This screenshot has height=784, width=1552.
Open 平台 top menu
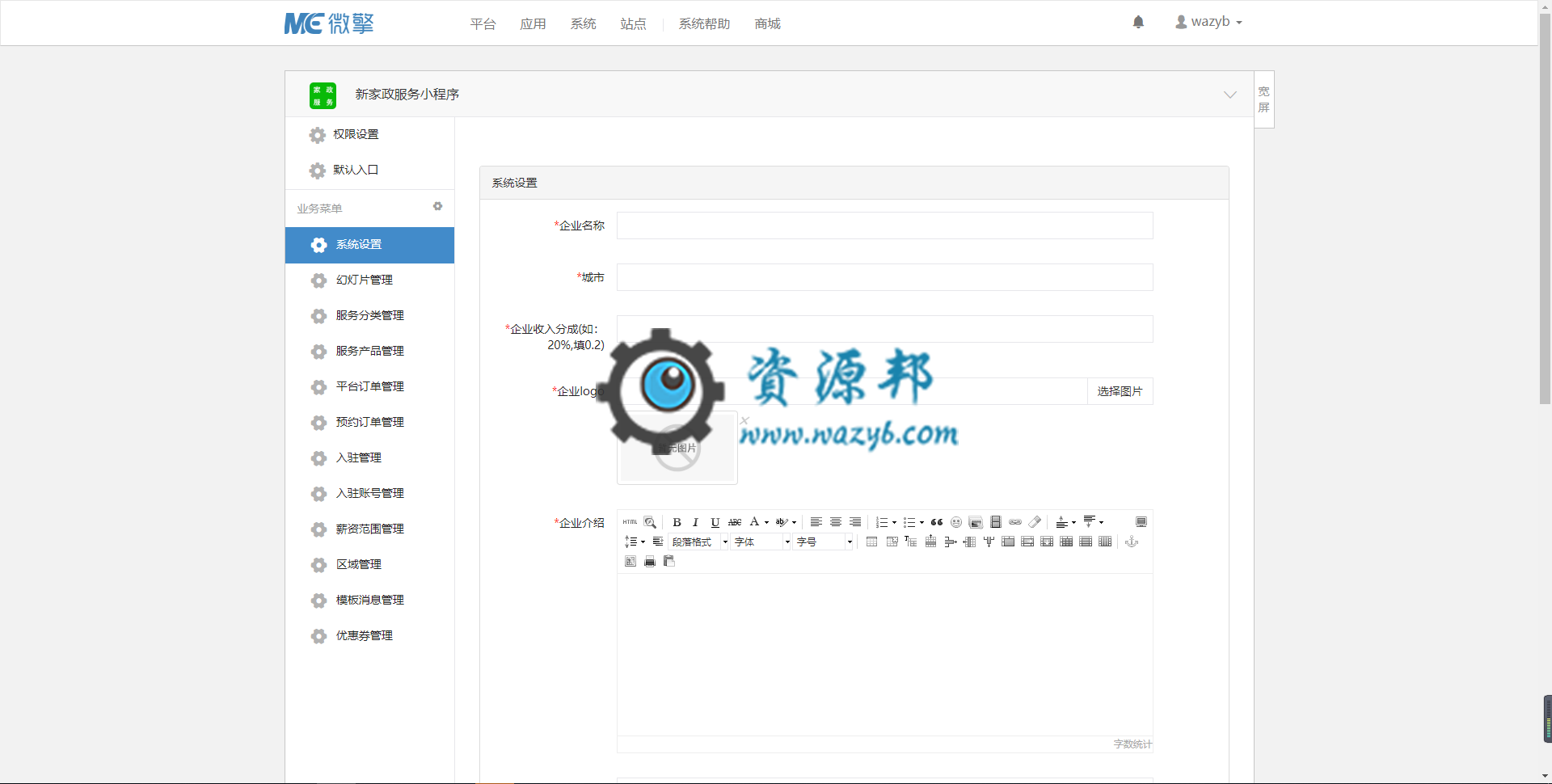click(483, 24)
